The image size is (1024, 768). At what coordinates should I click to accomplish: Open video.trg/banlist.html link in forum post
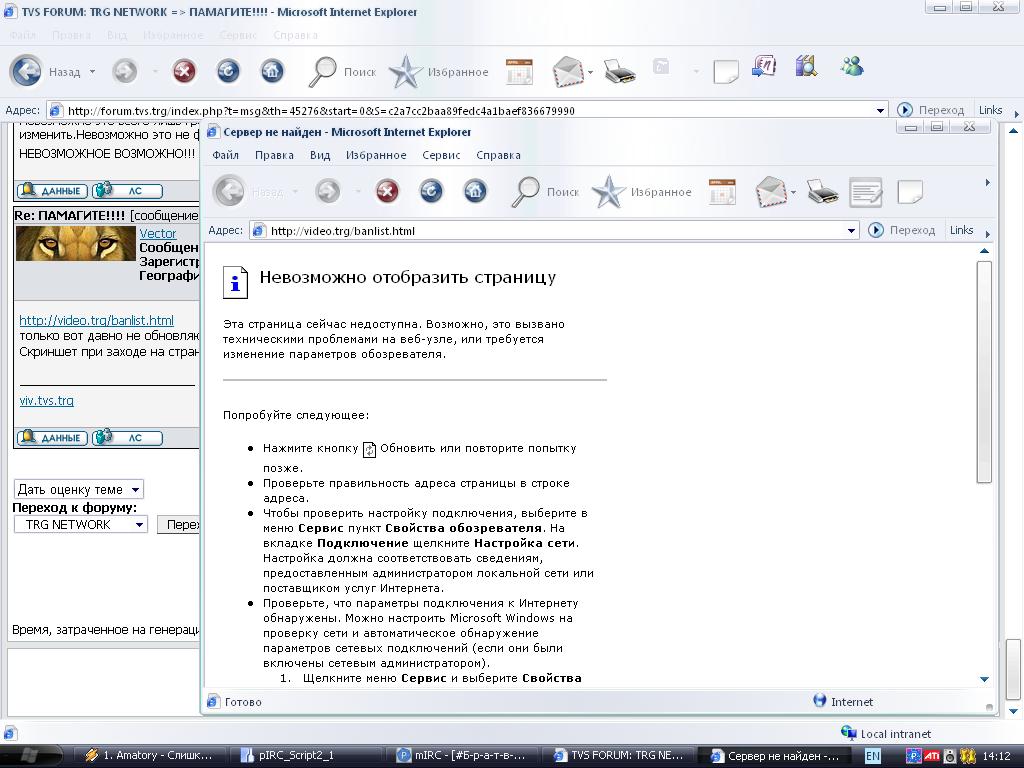pyautogui.click(x=97, y=320)
